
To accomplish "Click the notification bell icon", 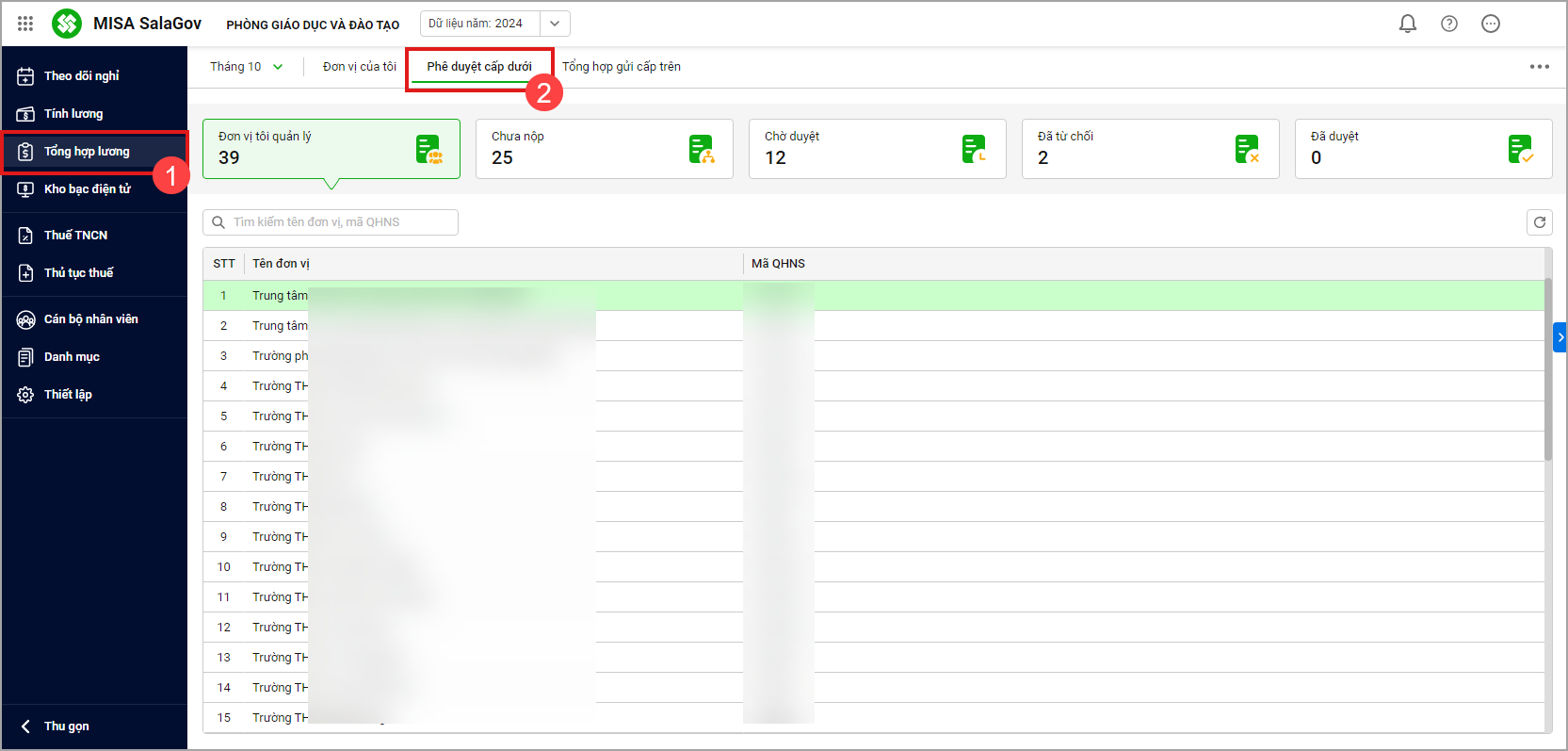I will (1407, 24).
